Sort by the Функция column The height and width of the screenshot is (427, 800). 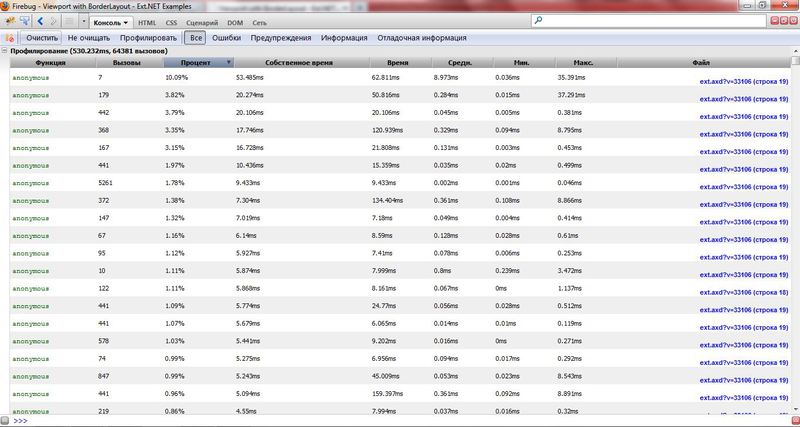[x=53, y=63]
